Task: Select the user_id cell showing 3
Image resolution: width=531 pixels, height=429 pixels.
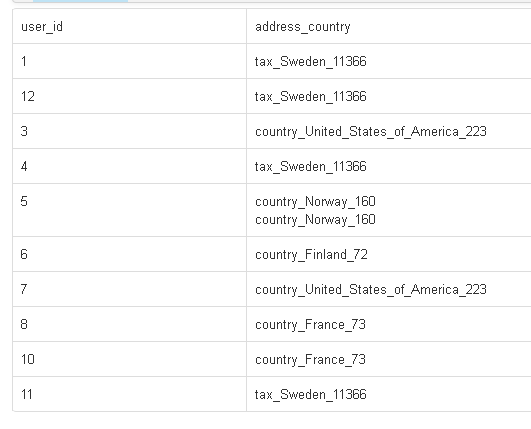Action: click(x=129, y=131)
